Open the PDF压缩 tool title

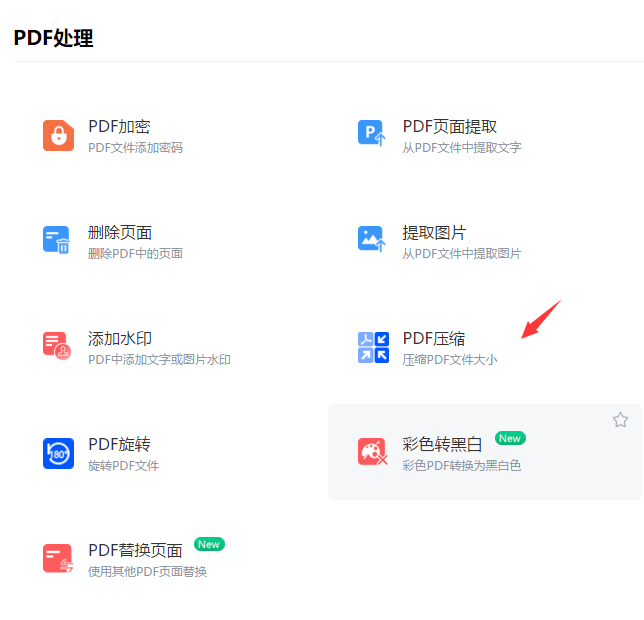(x=434, y=338)
